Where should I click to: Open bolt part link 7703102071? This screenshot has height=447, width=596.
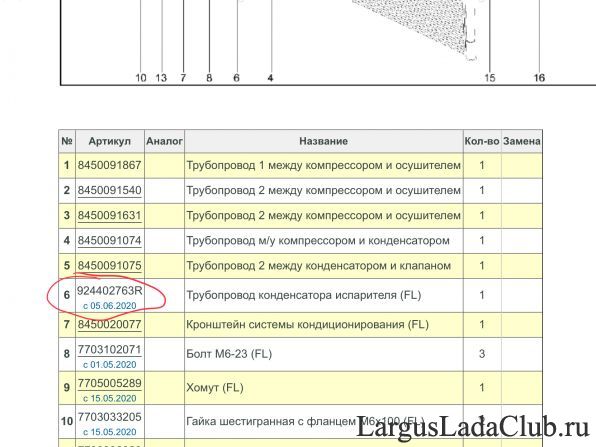pos(109,350)
